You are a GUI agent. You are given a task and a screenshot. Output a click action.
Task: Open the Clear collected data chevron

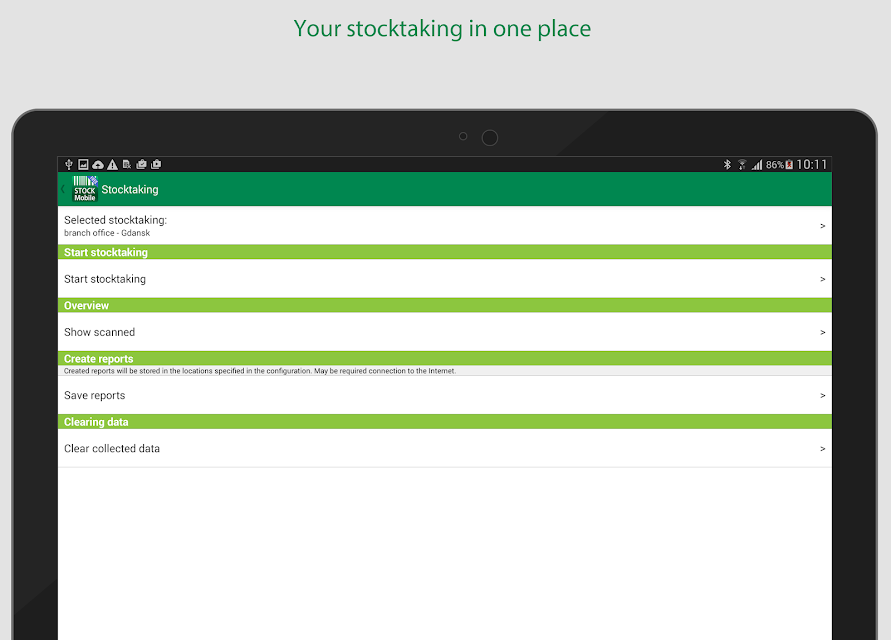point(822,449)
